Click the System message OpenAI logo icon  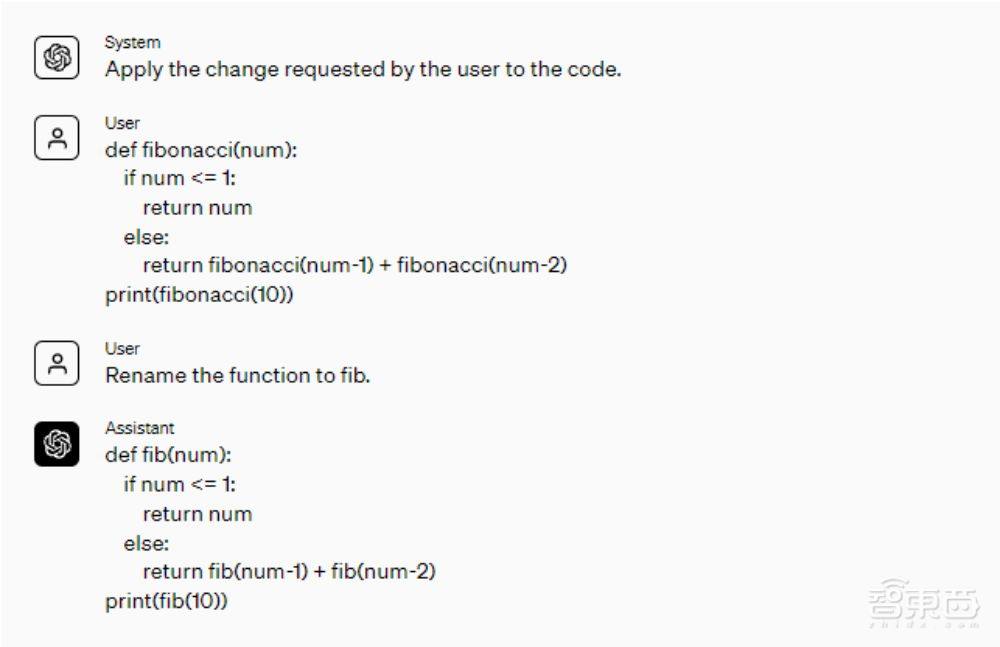pyautogui.click(x=57, y=58)
